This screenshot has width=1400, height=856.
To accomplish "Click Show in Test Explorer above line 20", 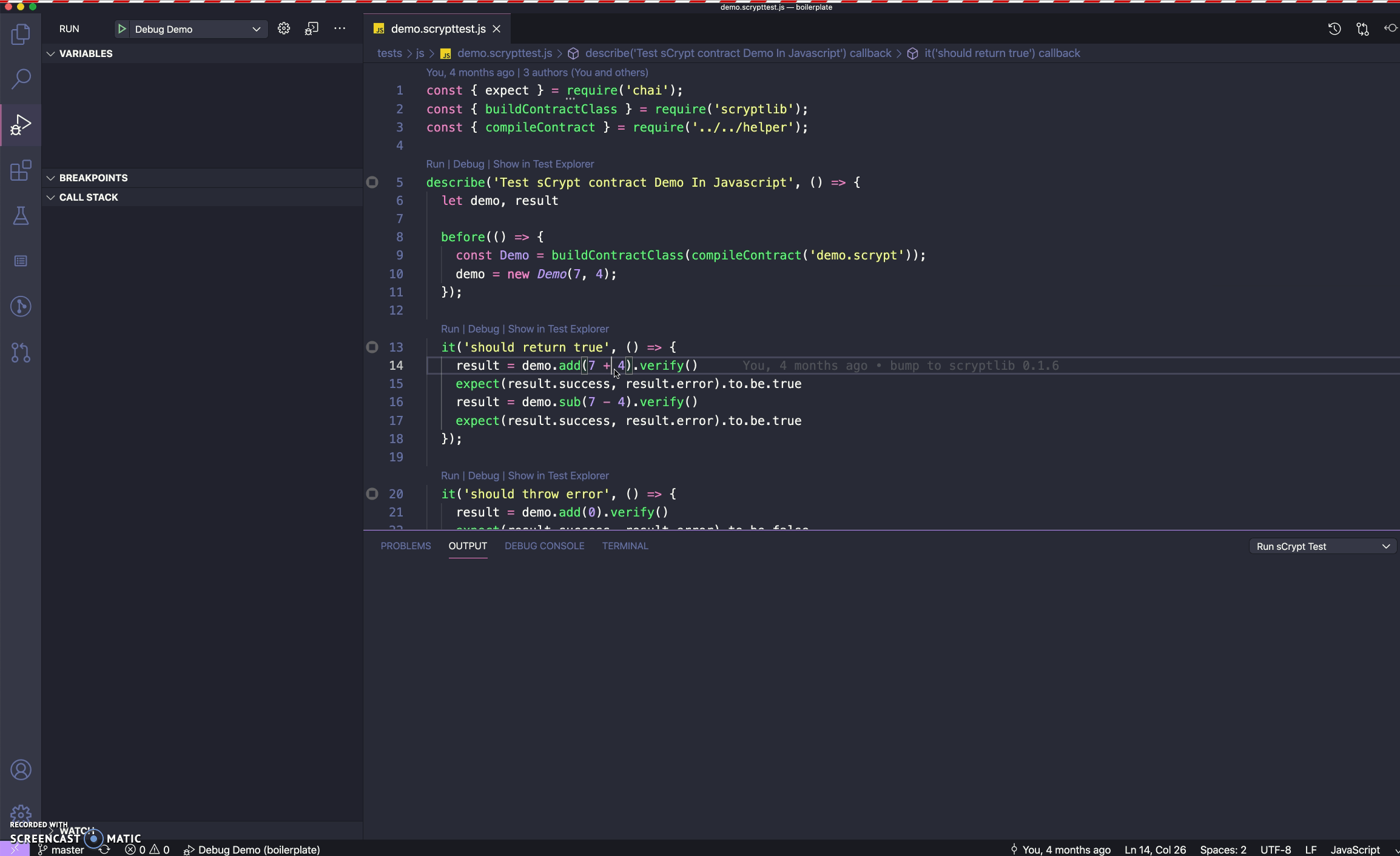I will [558, 476].
